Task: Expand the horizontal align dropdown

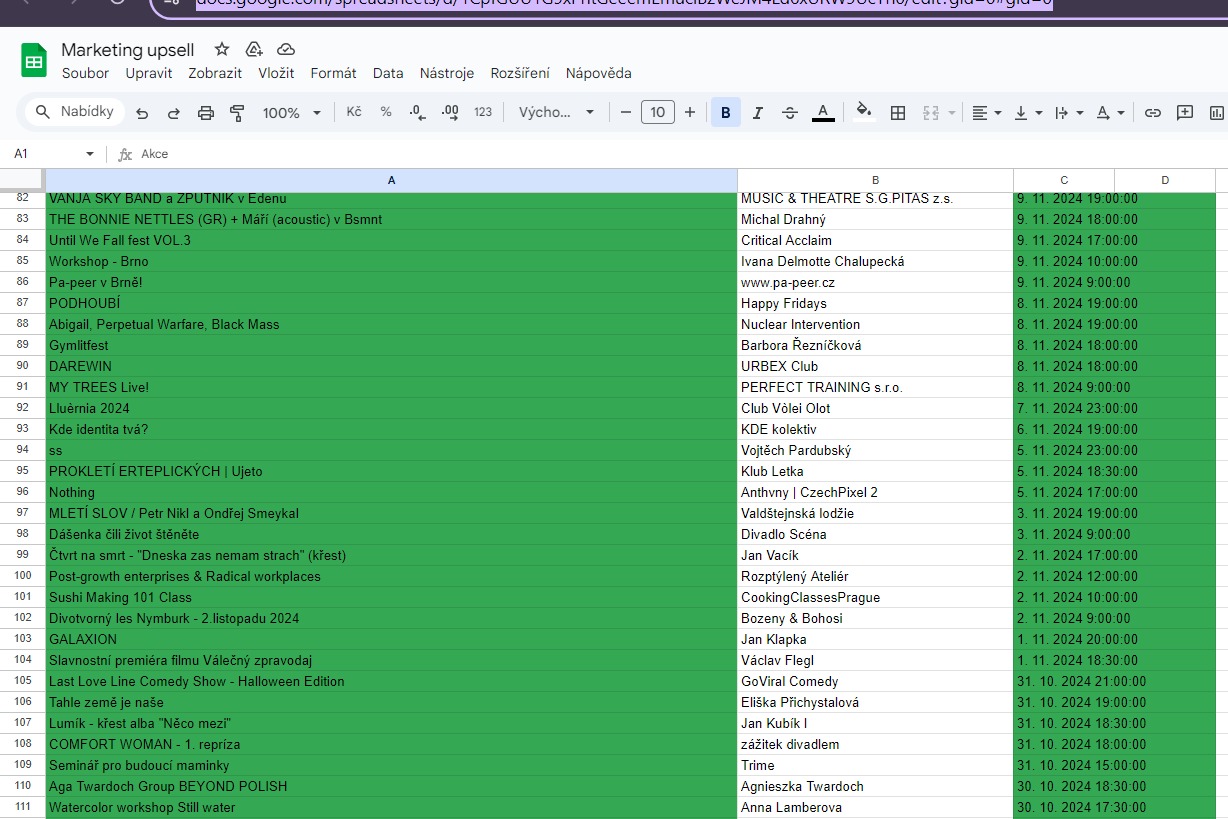Action: tap(986, 113)
